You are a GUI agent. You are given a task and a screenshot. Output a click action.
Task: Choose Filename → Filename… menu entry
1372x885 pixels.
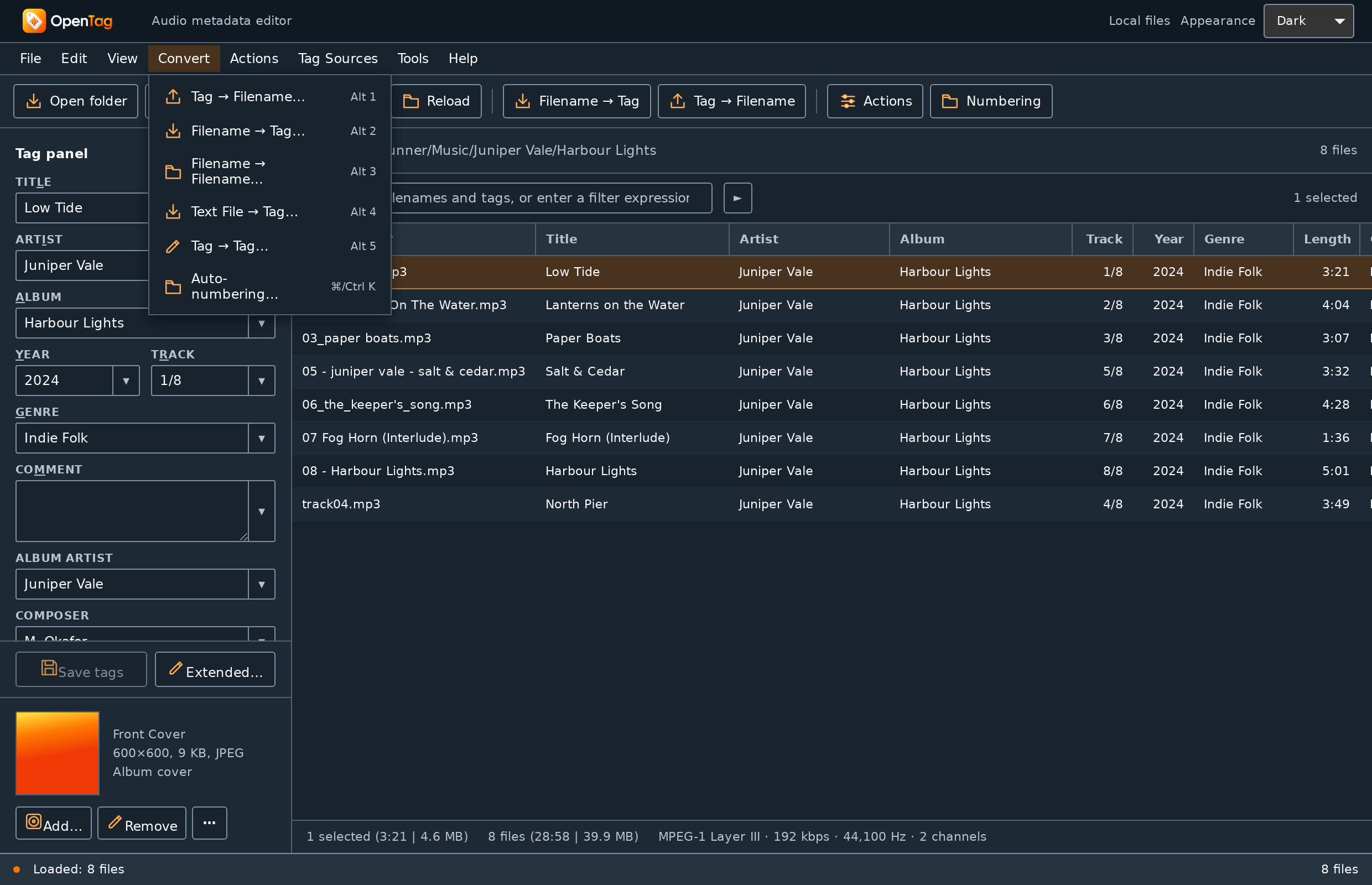point(270,171)
